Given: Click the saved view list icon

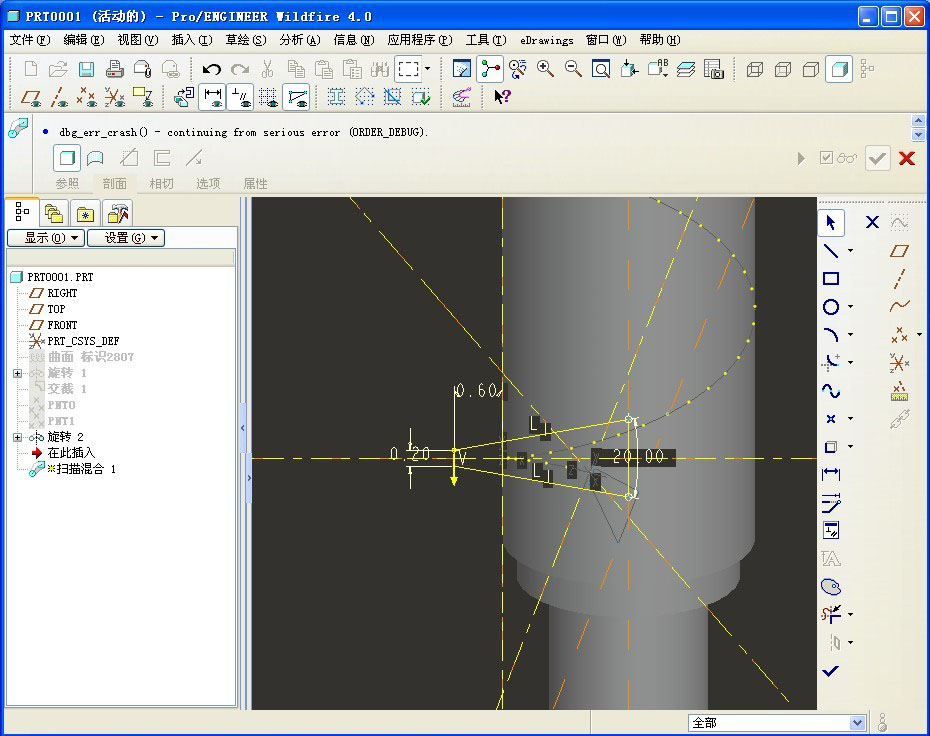Looking at the screenshot, I should [x=658, y=69].
